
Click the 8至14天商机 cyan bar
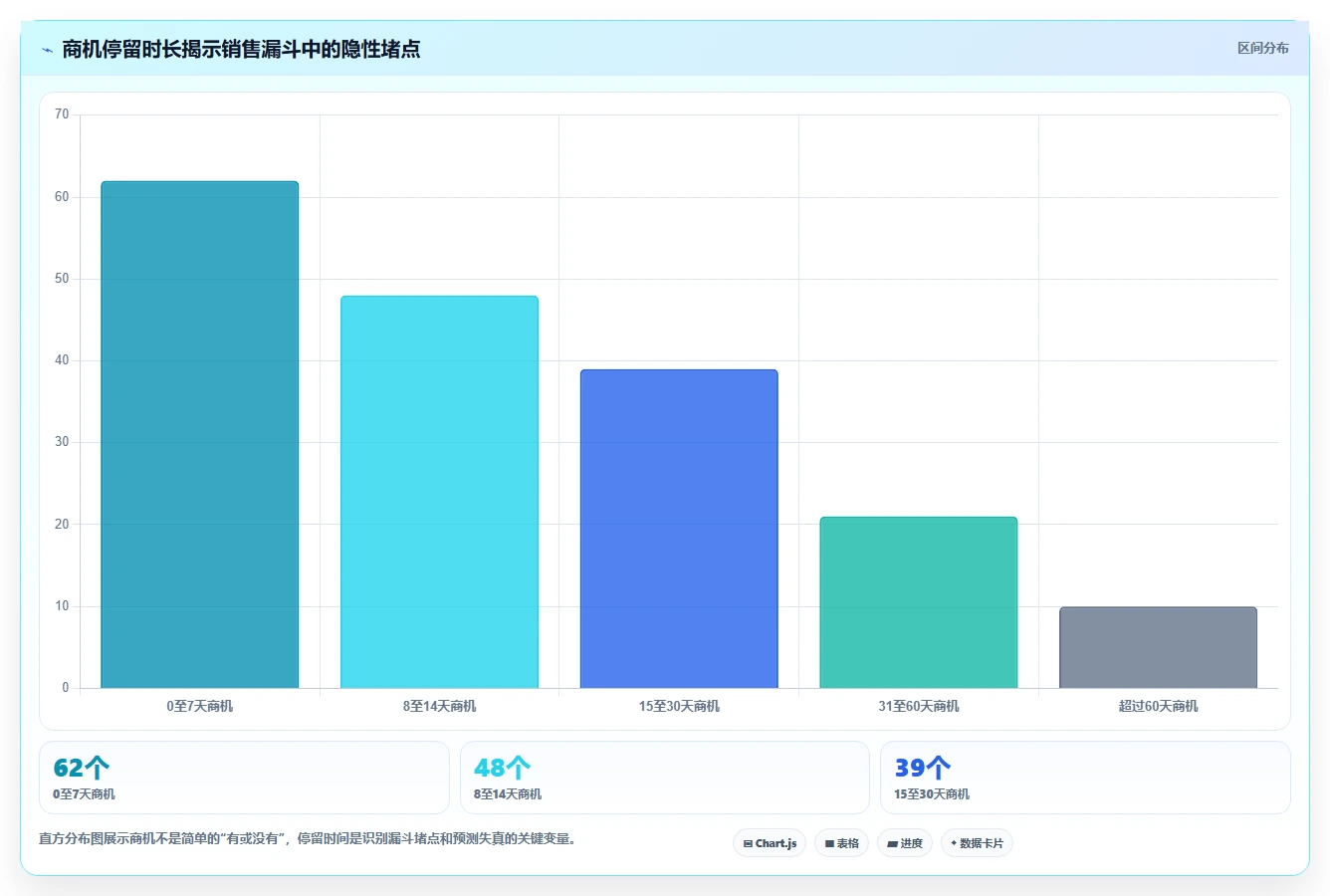point(439,492)
